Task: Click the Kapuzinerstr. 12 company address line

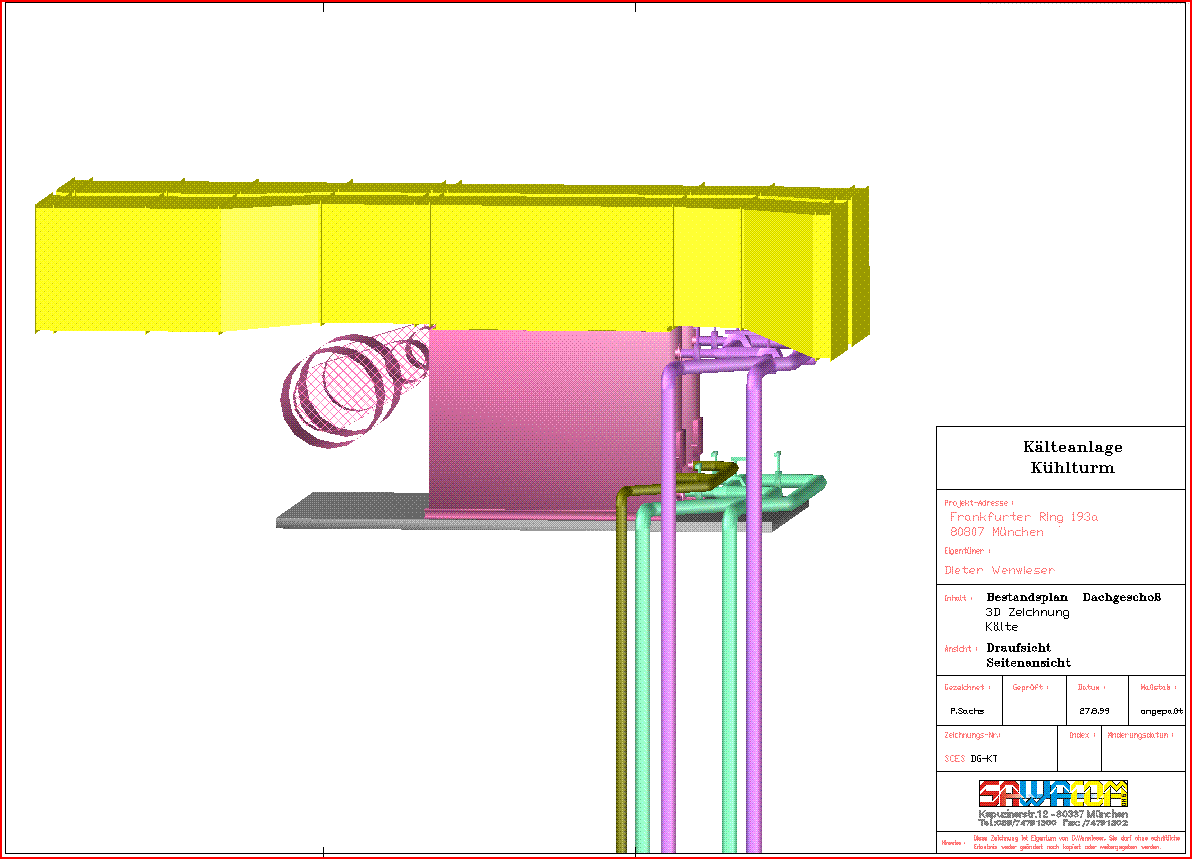Action: click(1053, 814)
